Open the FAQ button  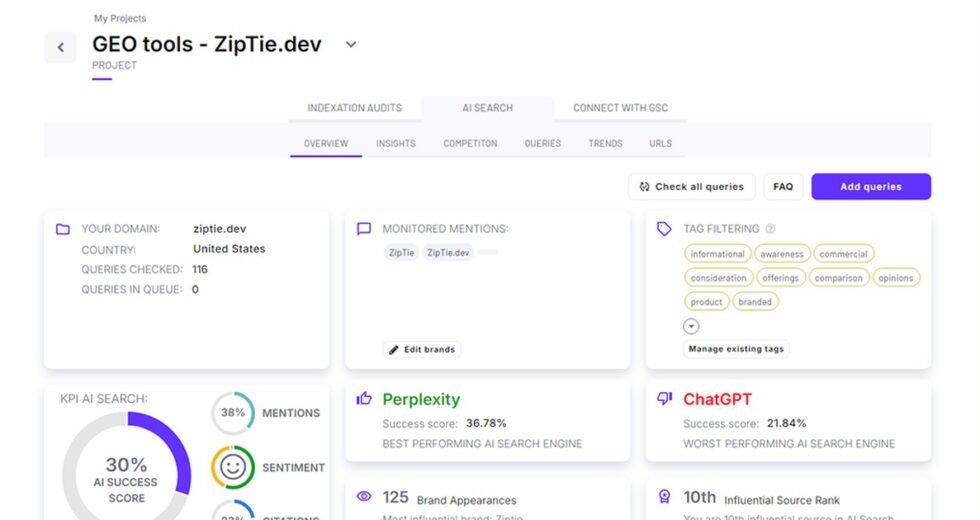pos(783,187)
